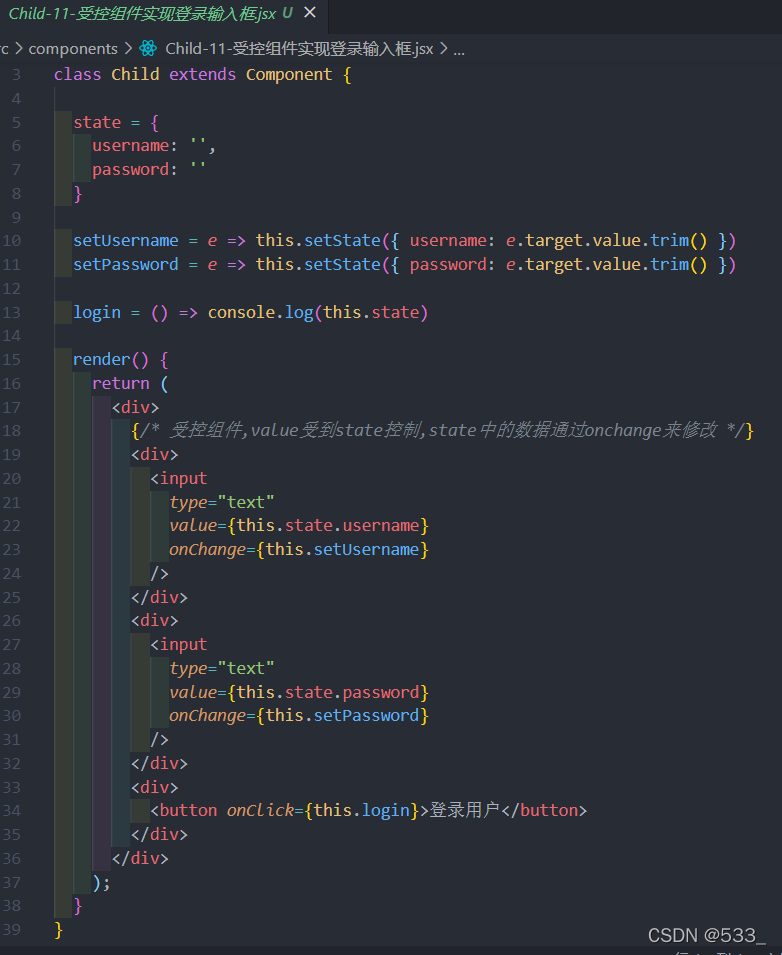The image size is (782, 955).
Task: Expand the breadcrumb ellipsis symbol list
Action: 459,50
